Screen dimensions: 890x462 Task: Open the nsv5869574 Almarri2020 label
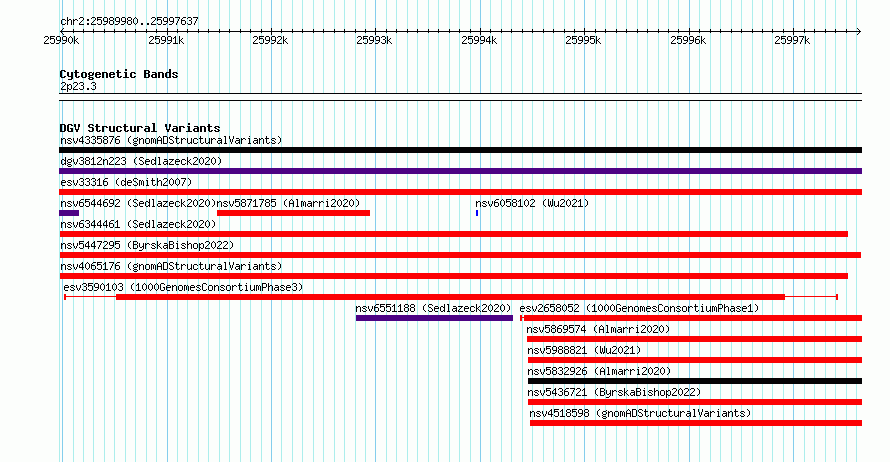point(598,329)
